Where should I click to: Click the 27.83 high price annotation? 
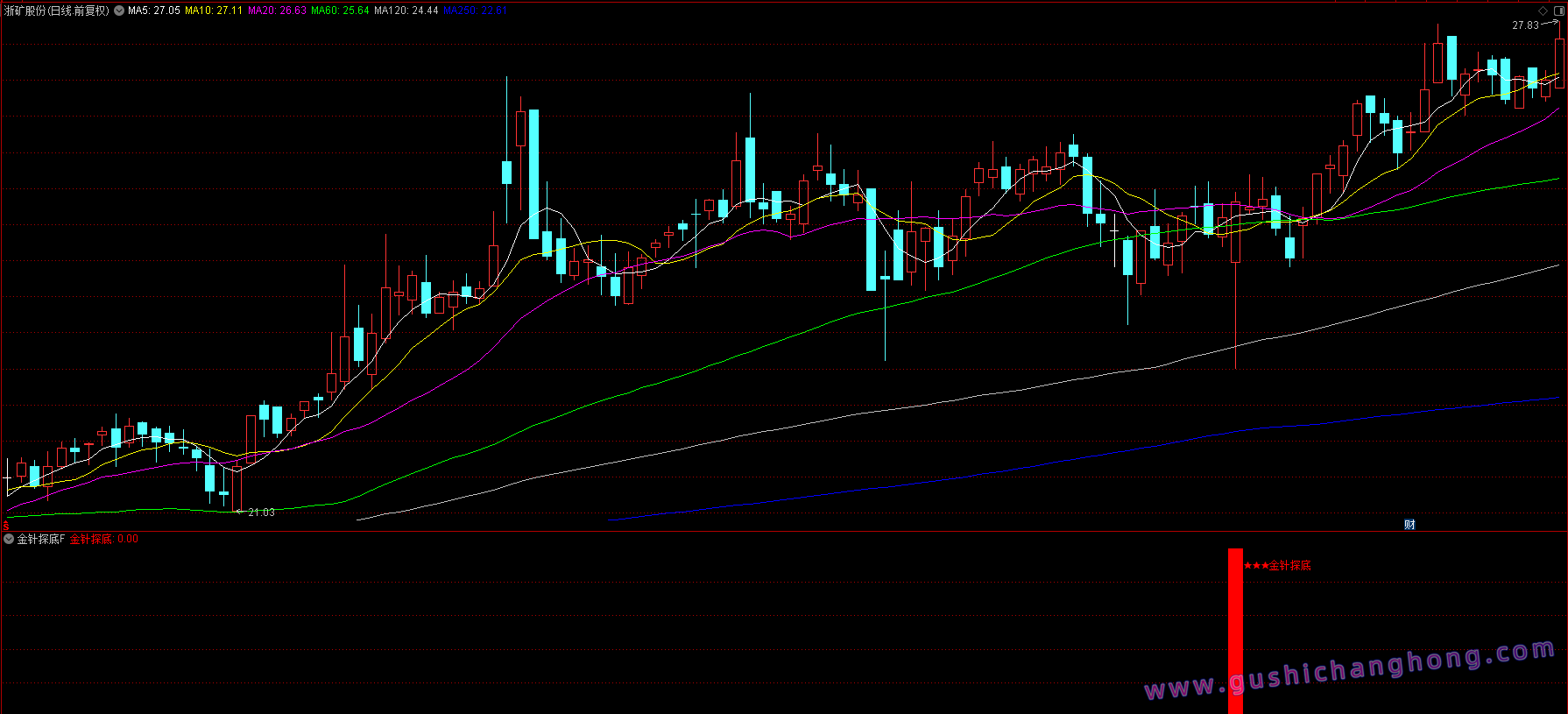1525,25
